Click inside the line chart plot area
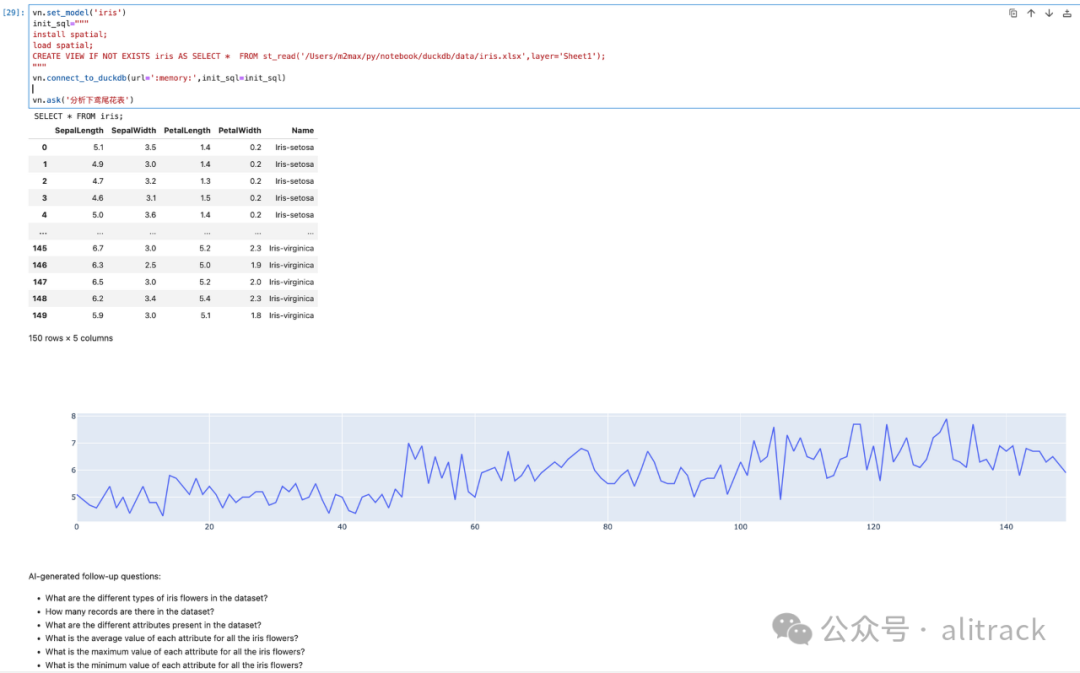Screen dimensions: 1080x673 tap(571, 466)
